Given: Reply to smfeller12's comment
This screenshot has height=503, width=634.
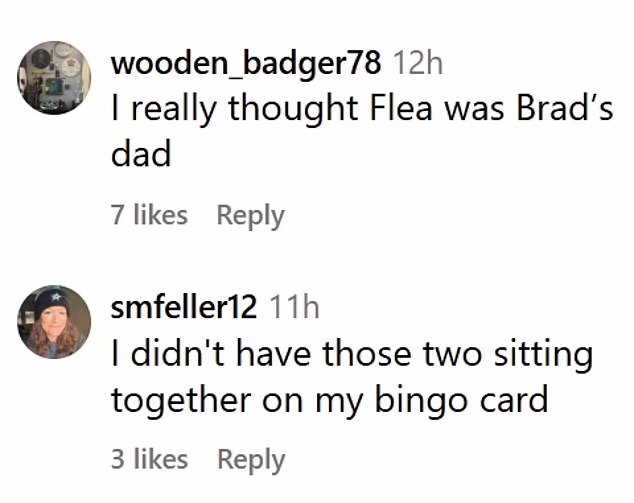Looking at the screenshot, I should click(x=251, y=459).
